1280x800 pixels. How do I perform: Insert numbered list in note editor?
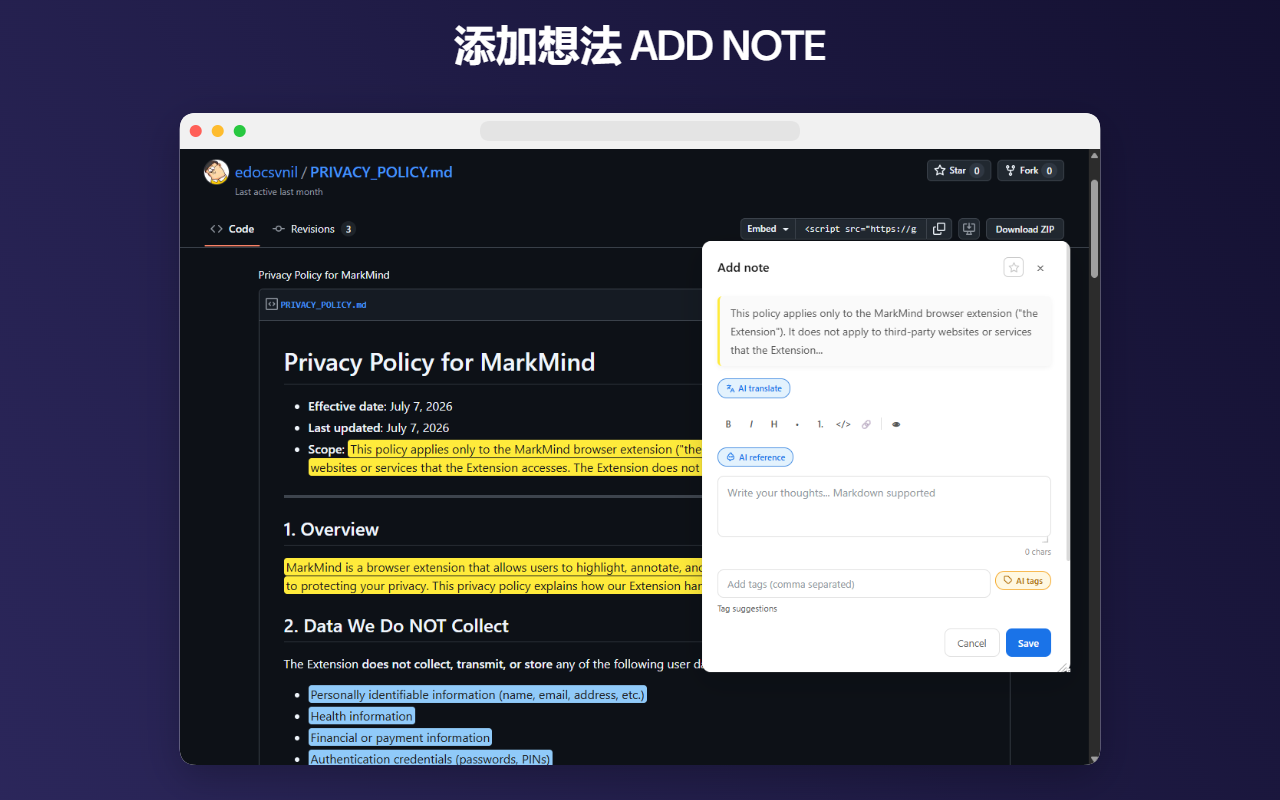[x=820, y=424]
